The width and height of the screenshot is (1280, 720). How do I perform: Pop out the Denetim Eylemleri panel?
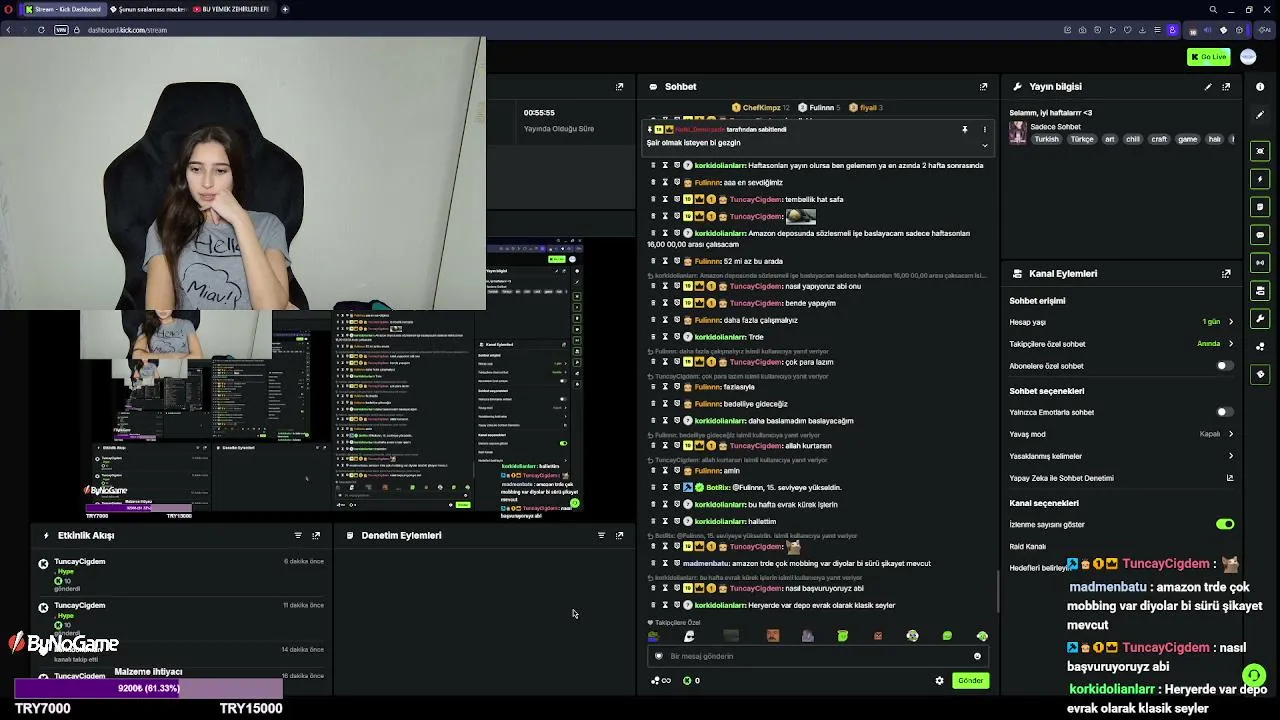[x=619, y=536]
